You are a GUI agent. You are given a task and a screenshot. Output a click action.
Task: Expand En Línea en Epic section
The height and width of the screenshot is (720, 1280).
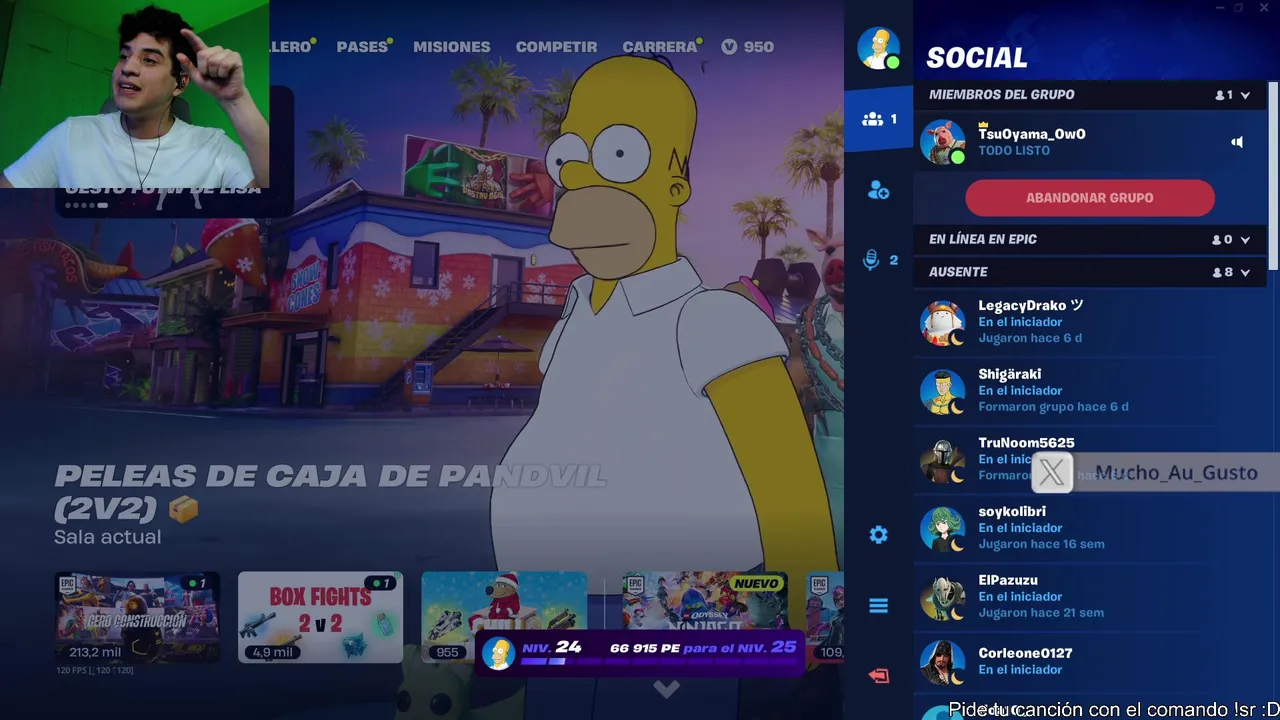point(1245,240)
